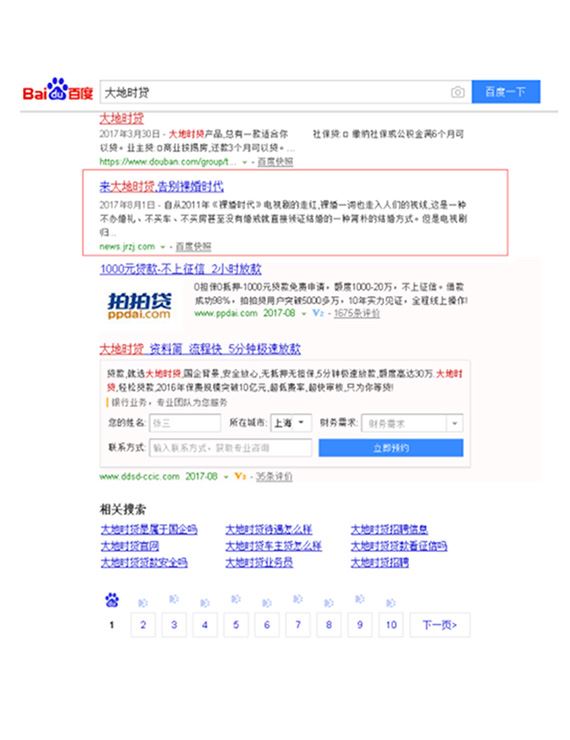The image size is (570, 740).
Task: Expand the arrow beside the douban.com URL
Action: (x=244, y=162)
